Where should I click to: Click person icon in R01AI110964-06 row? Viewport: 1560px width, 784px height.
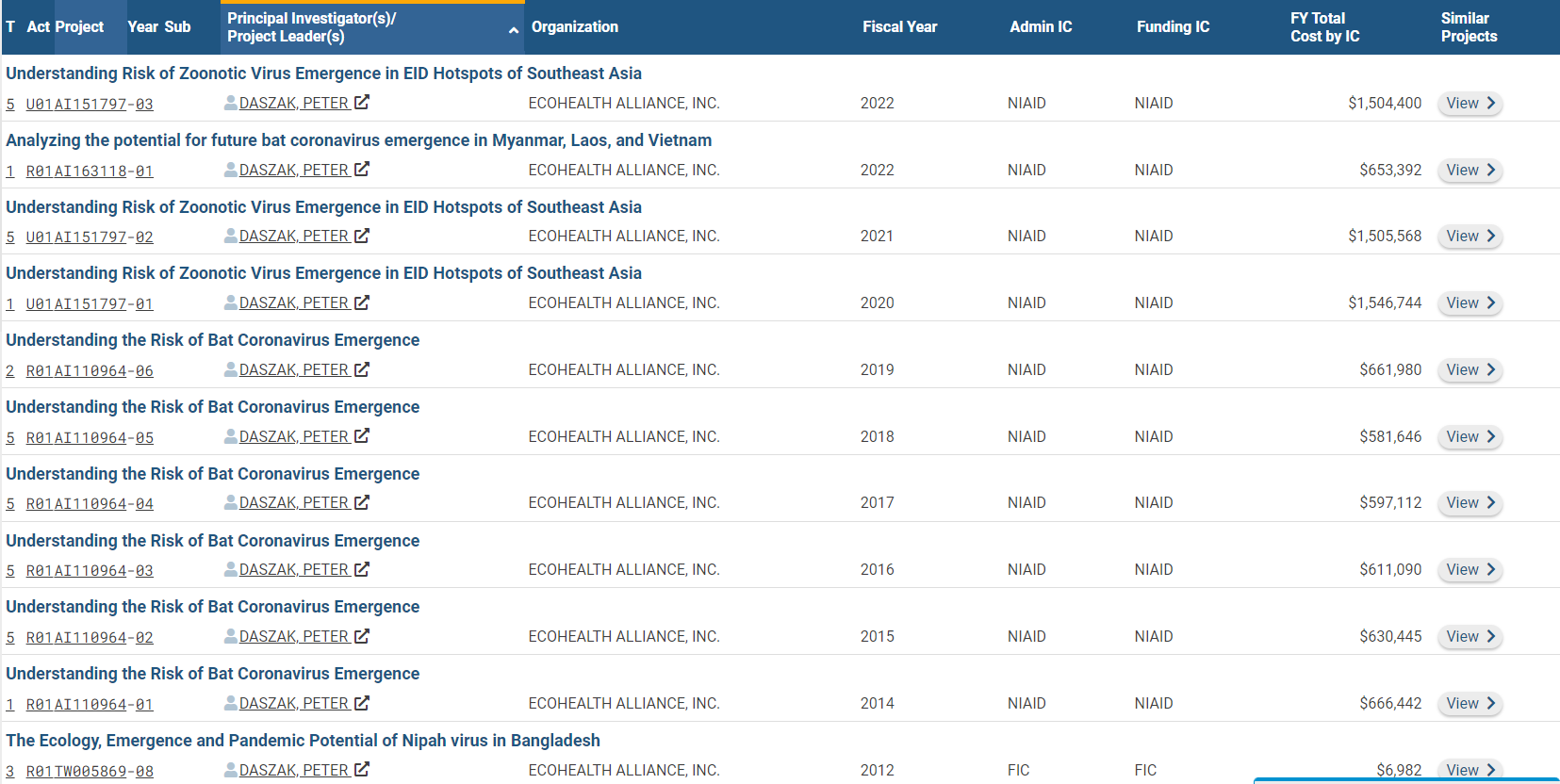click(x=231, y=369)
